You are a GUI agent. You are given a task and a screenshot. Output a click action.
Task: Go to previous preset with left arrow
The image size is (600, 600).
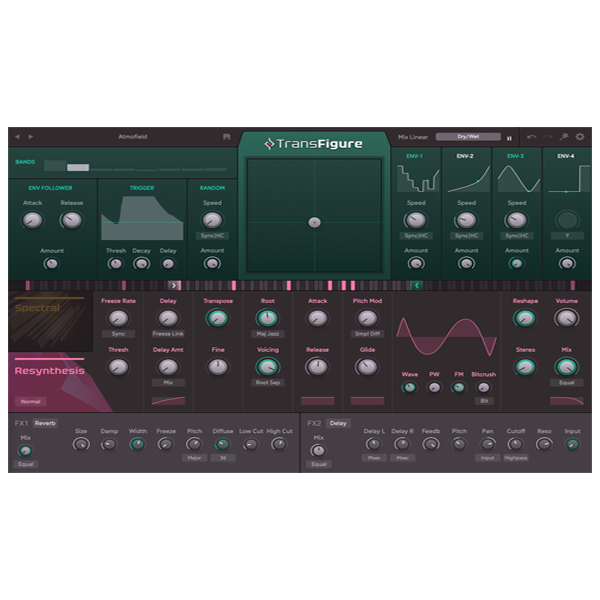coord(18,137)
